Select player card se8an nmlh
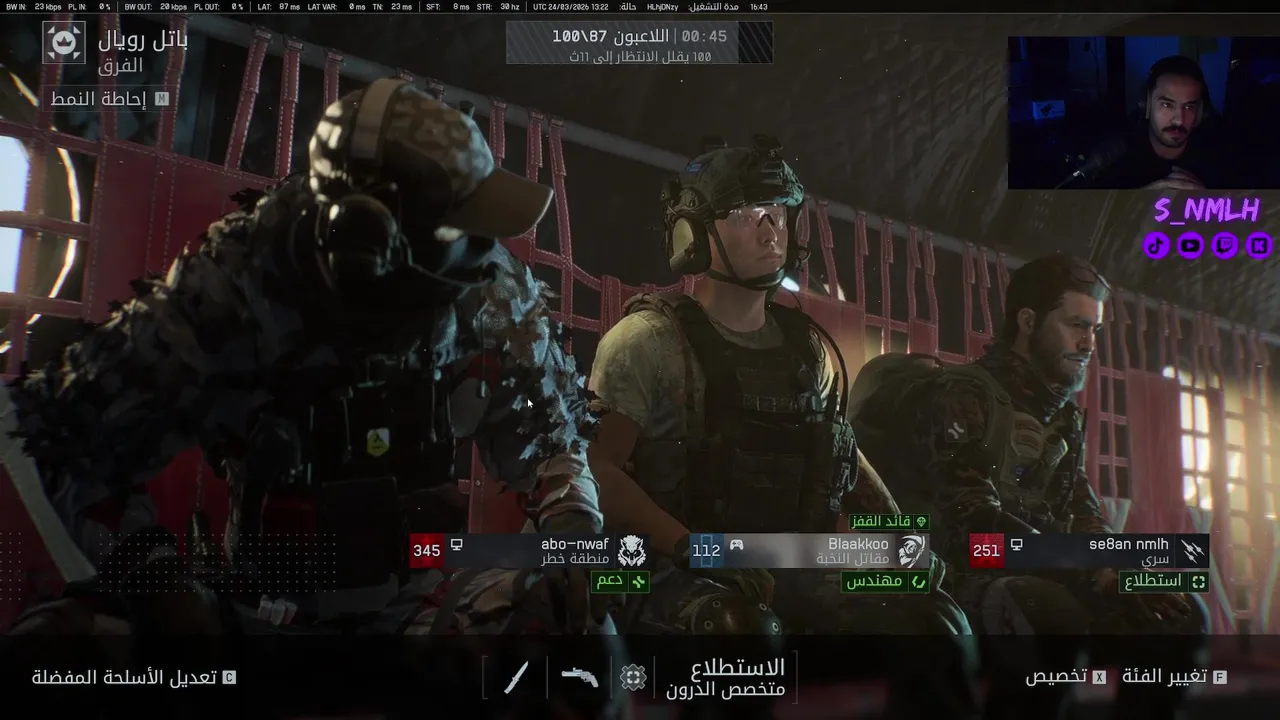 coord(1090,551)
